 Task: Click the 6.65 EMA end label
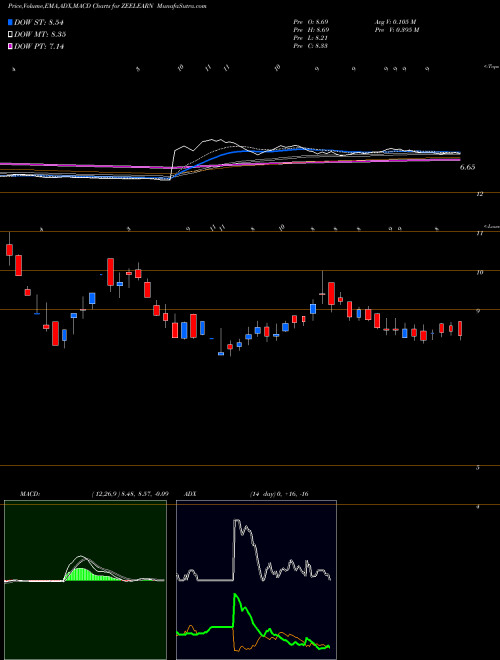coord(467,168)
